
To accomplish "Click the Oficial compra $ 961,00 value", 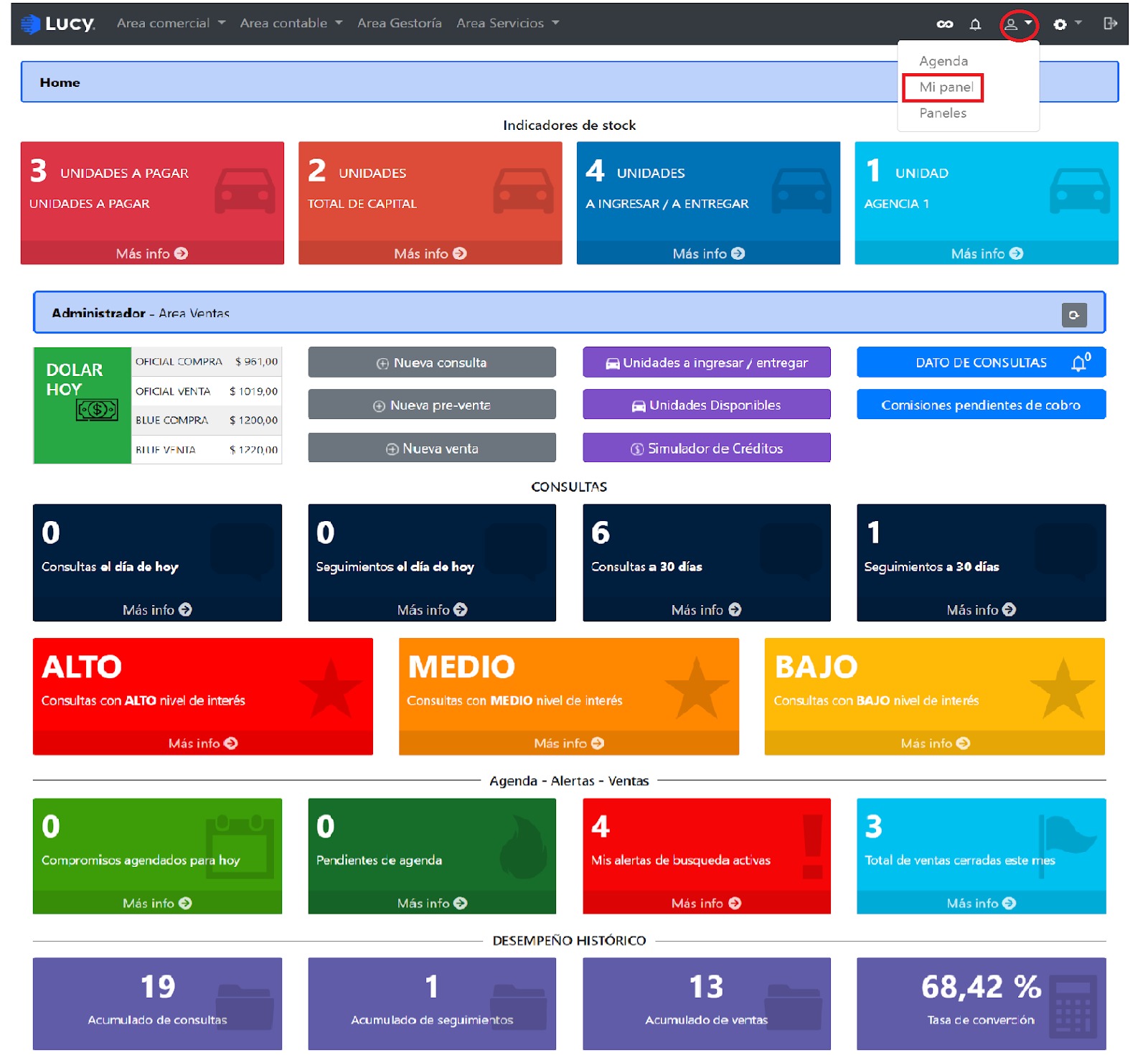I will click(x=256, y=362).
